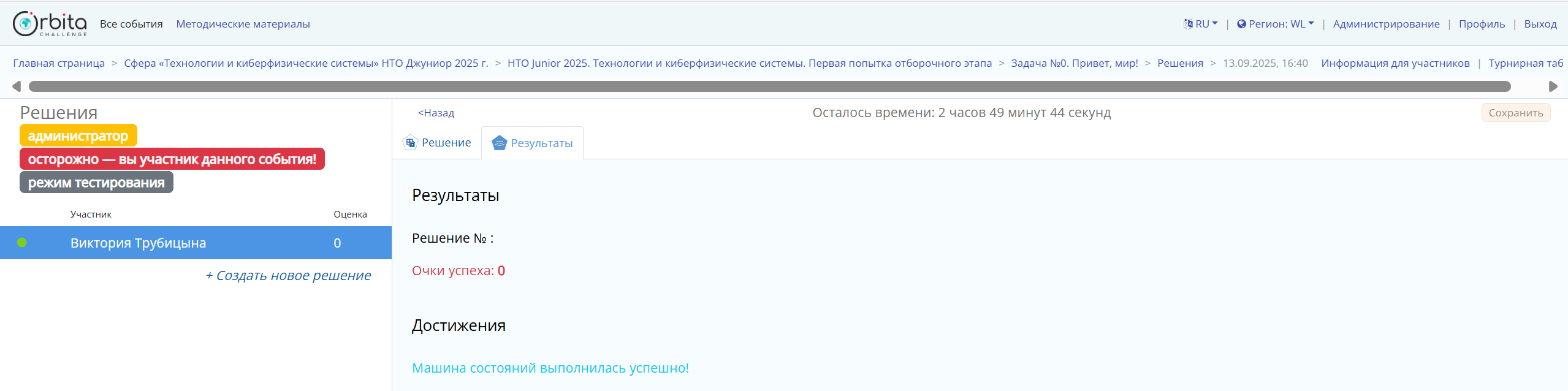Go back using the Назад link
Image resolution: width=1568 pixels, height=391 pixels.
[436, 113]
